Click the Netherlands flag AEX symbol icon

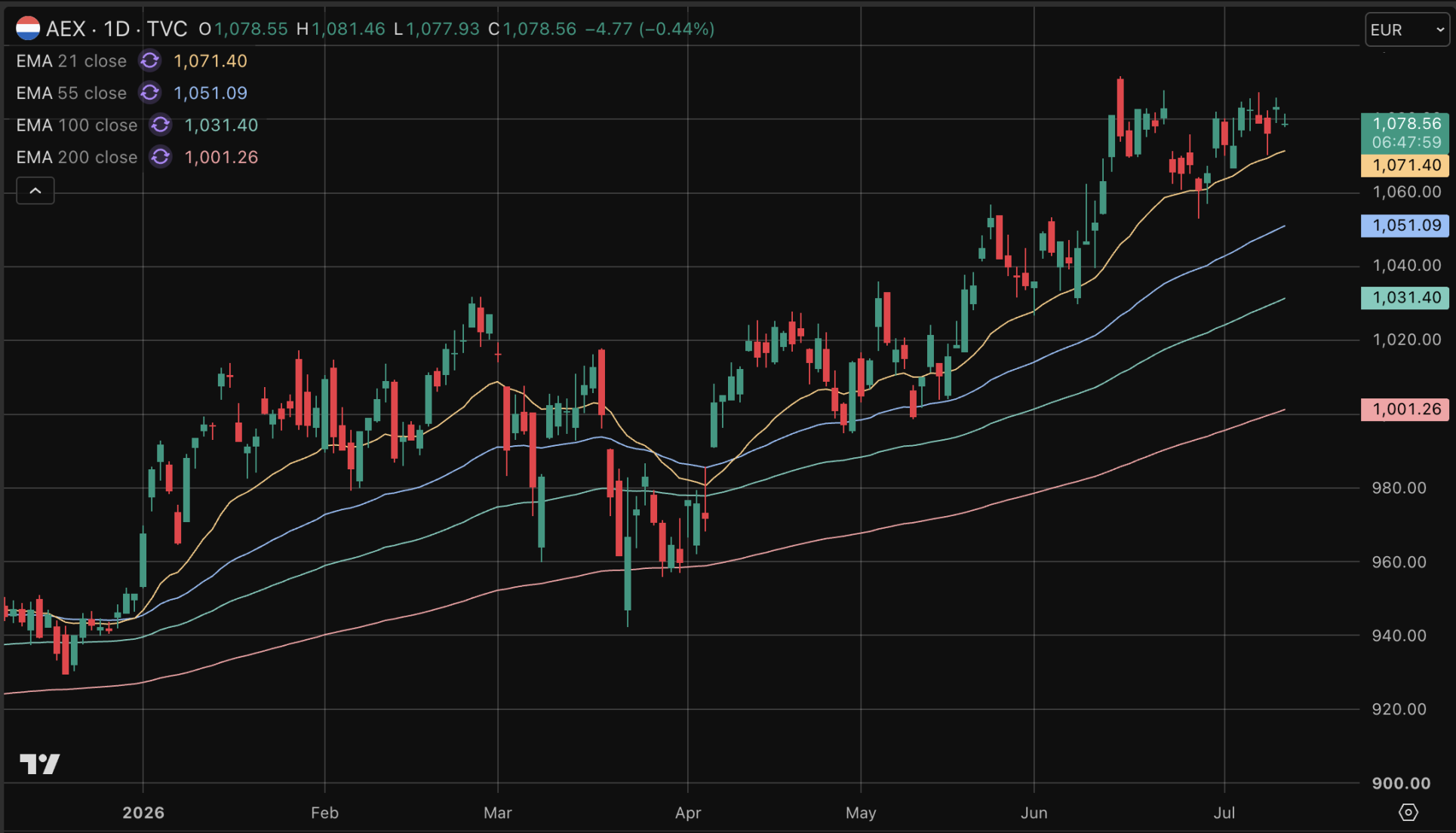(28, 29)
